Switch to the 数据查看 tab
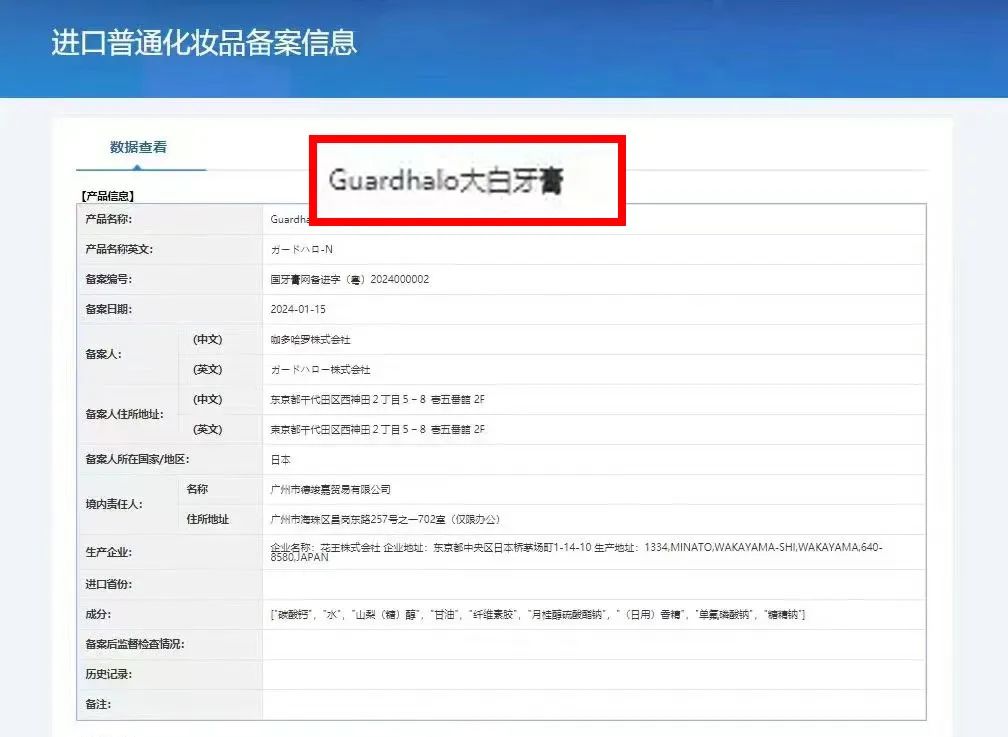1008x737 pixels. click(x=138, y=147)
